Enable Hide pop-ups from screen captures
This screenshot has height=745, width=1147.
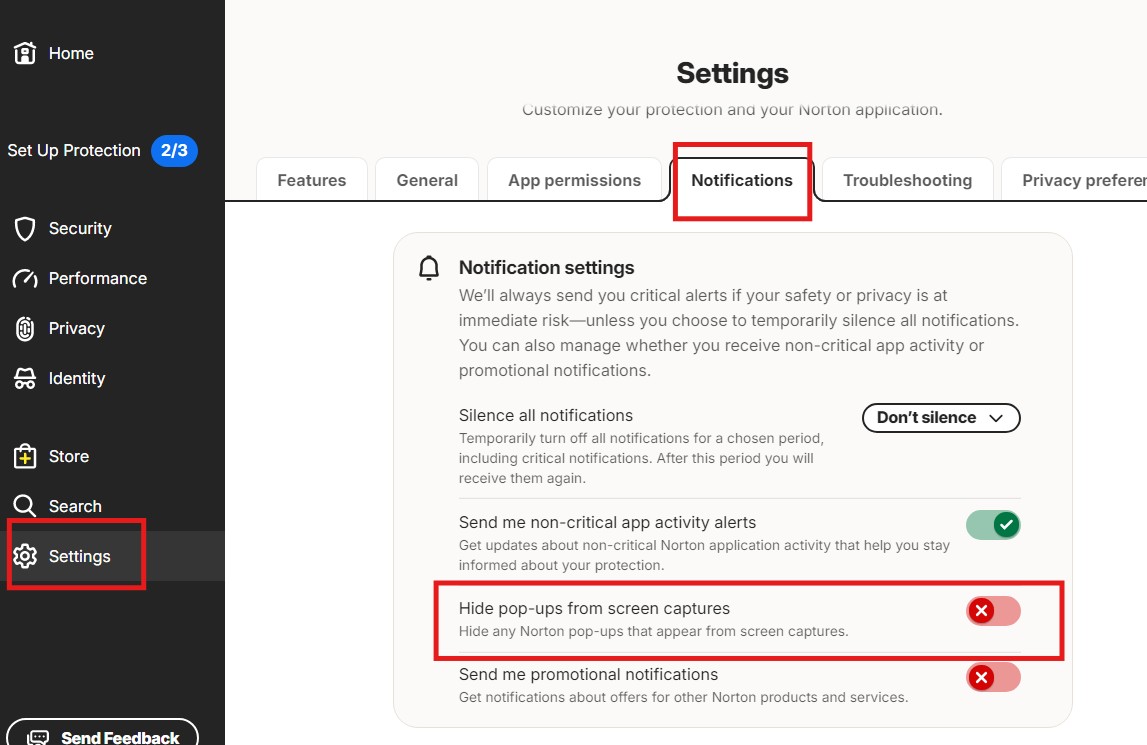pyautogui.click(x=993, y=610)
